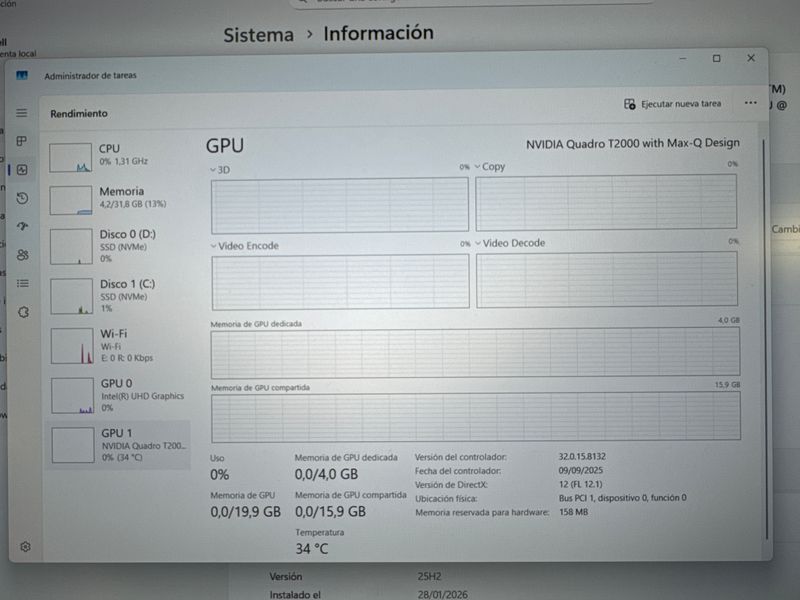Click Información heading in Settings window

coord(378,33)
